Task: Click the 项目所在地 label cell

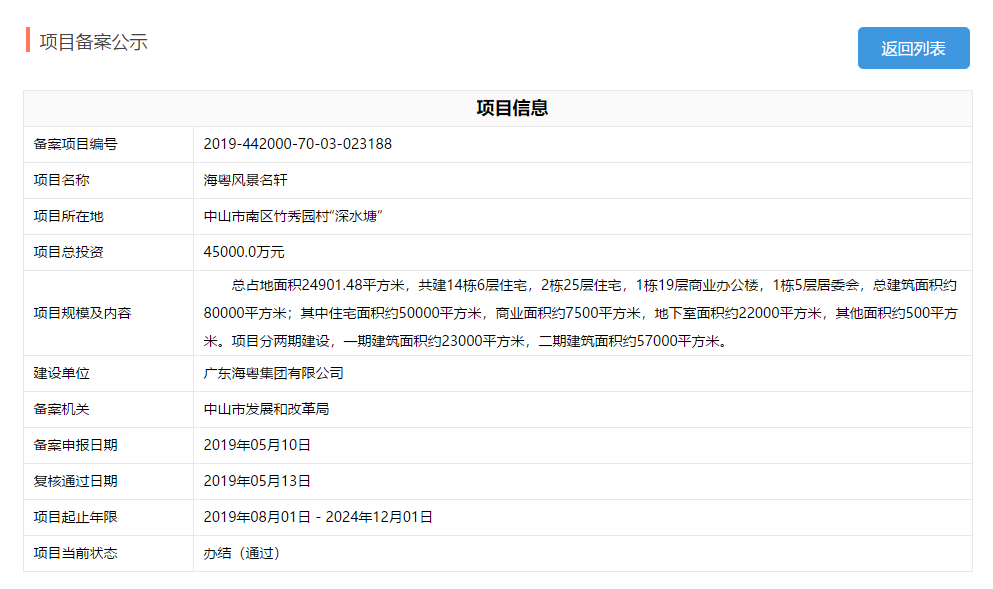Action: point(108,217)
